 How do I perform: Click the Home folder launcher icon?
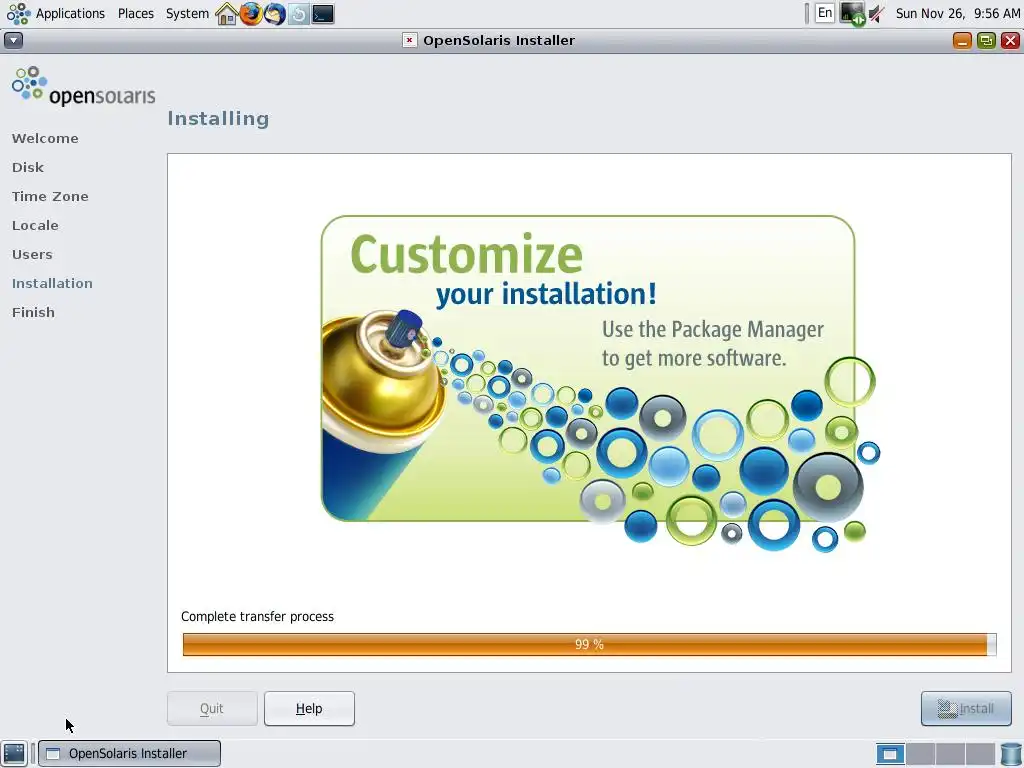(x=226, y=14)
